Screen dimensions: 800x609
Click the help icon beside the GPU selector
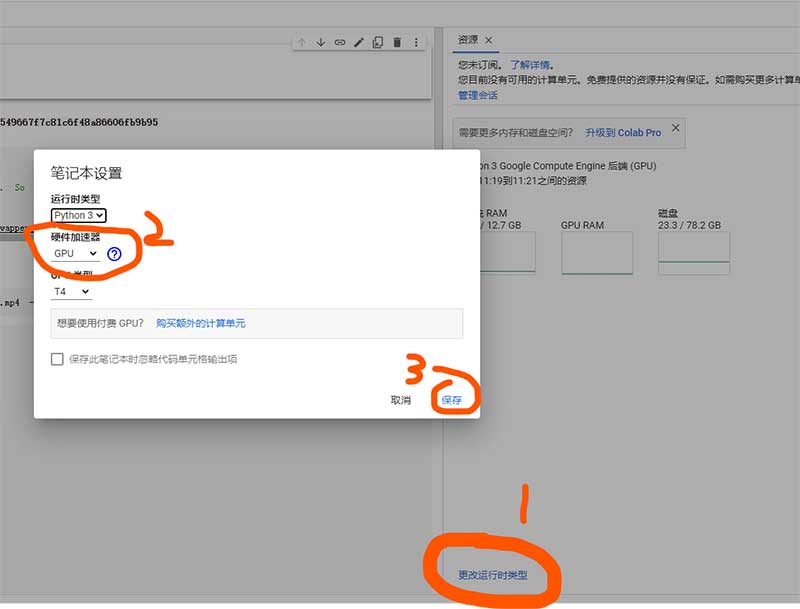(113, 253)
